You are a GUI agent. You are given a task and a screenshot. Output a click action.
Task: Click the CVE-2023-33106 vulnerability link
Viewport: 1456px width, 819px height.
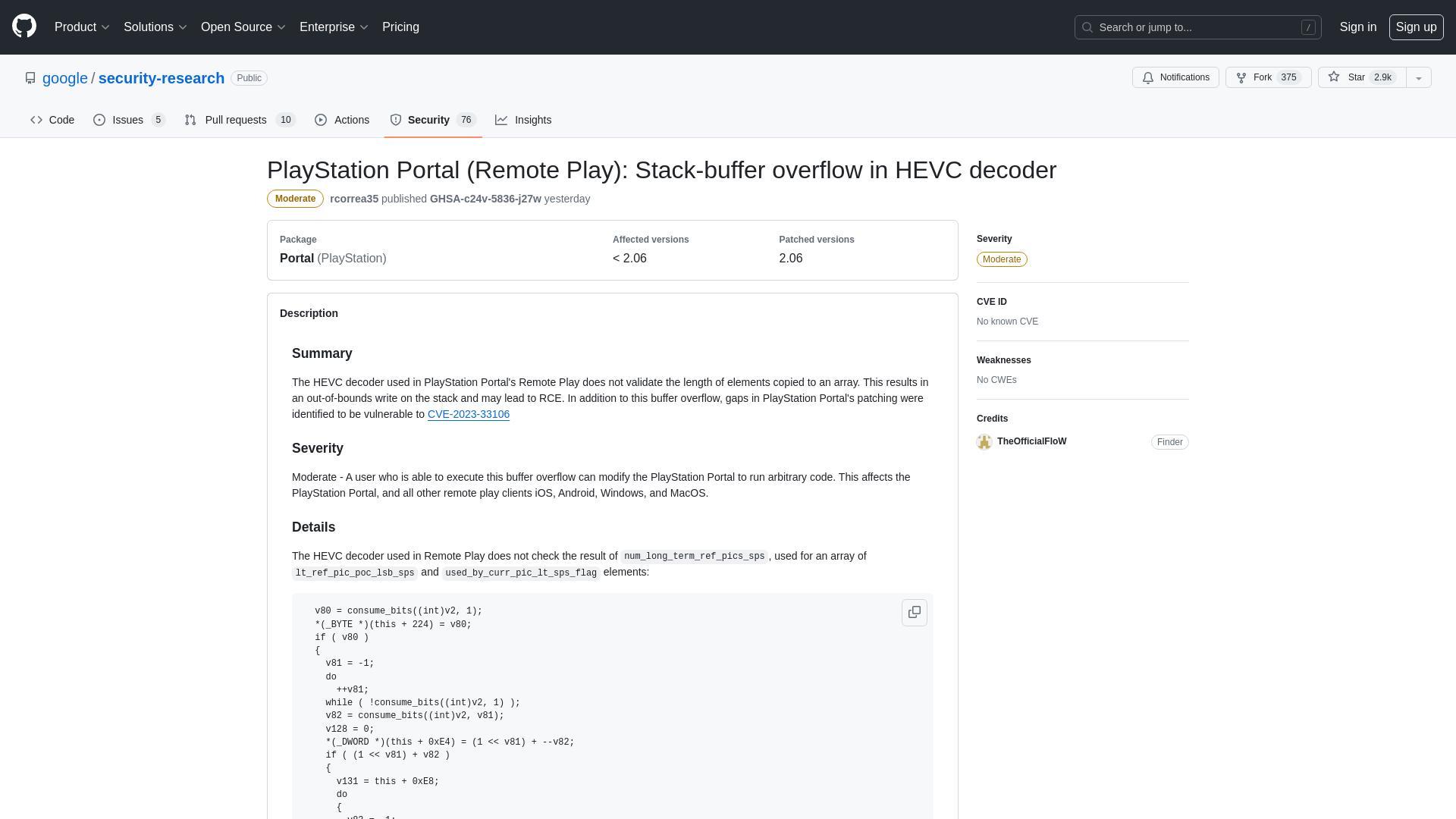coord(468,414)
